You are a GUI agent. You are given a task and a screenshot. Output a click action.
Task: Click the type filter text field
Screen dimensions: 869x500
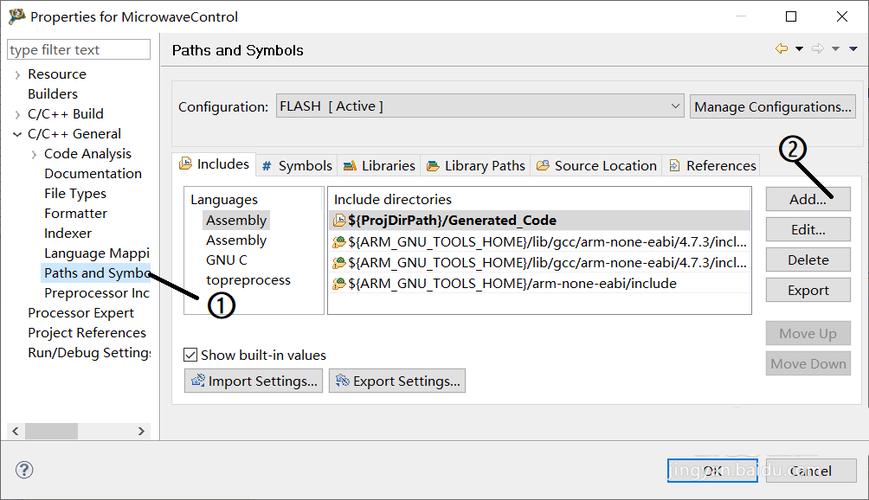pyautogui.click(x=78, y=50)
